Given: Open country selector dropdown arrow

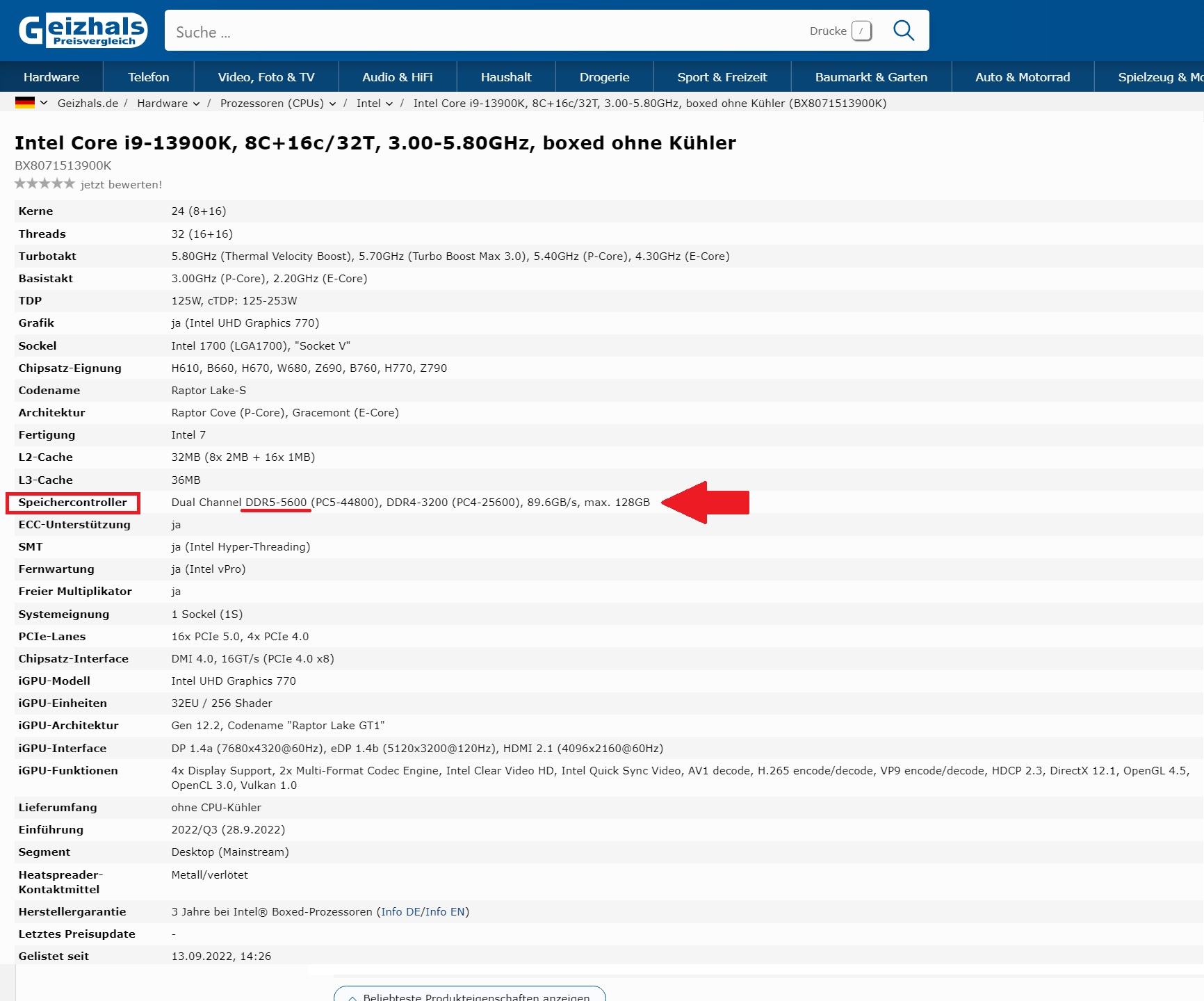Looking at the screenshot, I should (44, 103).
